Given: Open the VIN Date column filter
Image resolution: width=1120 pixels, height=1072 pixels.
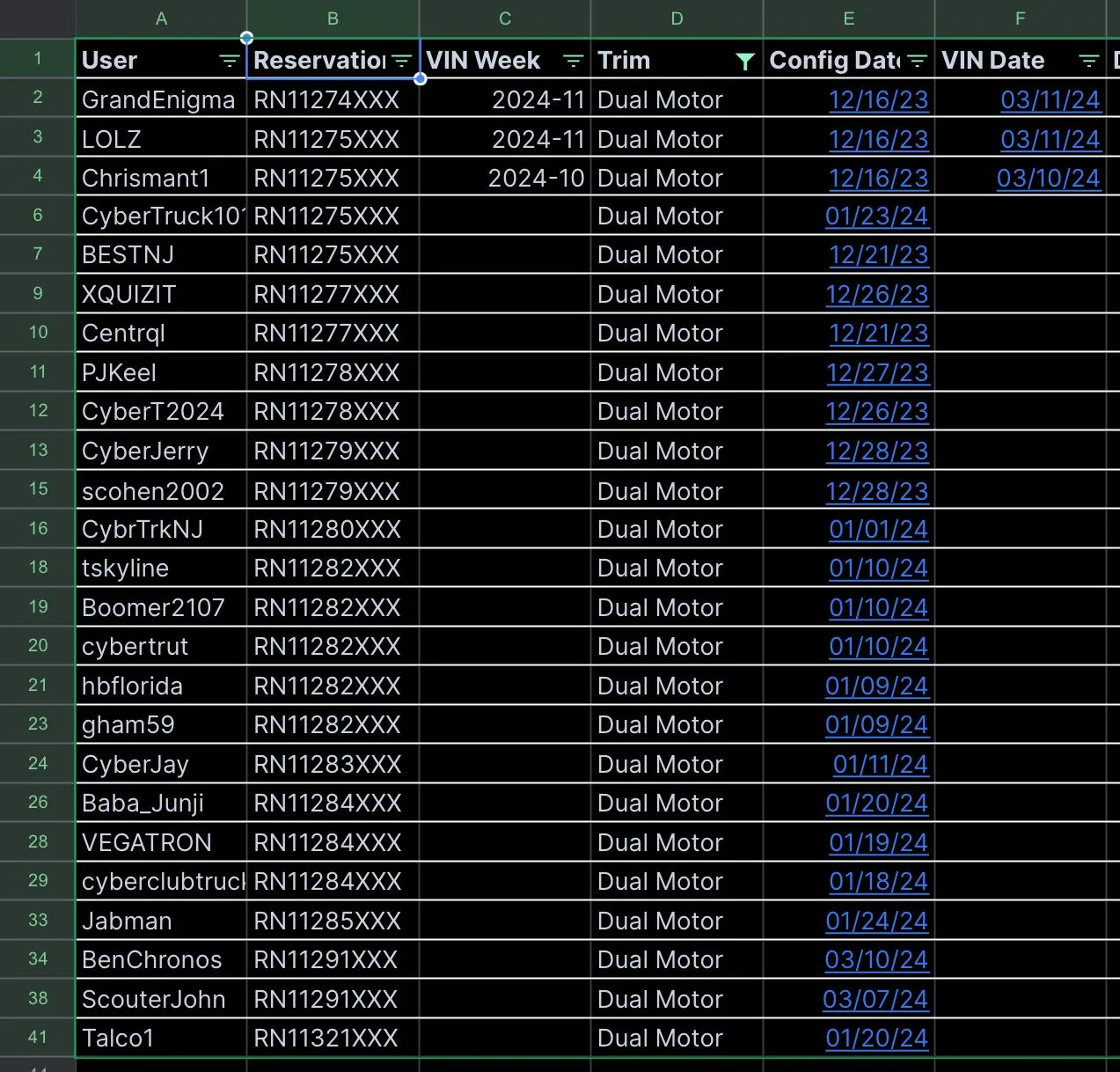Looking at the screenshot, I should [1088, 61].
